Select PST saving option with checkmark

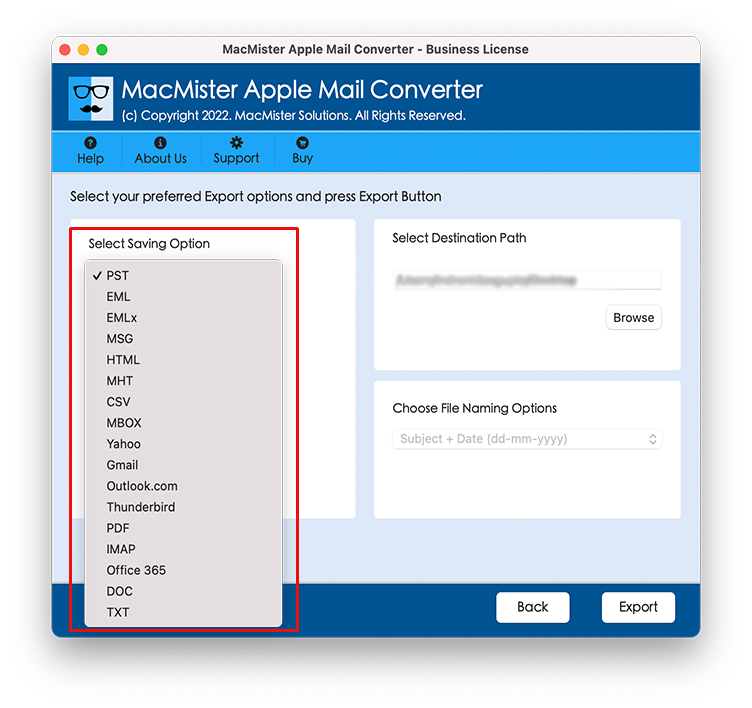click(x=183, y=276)
